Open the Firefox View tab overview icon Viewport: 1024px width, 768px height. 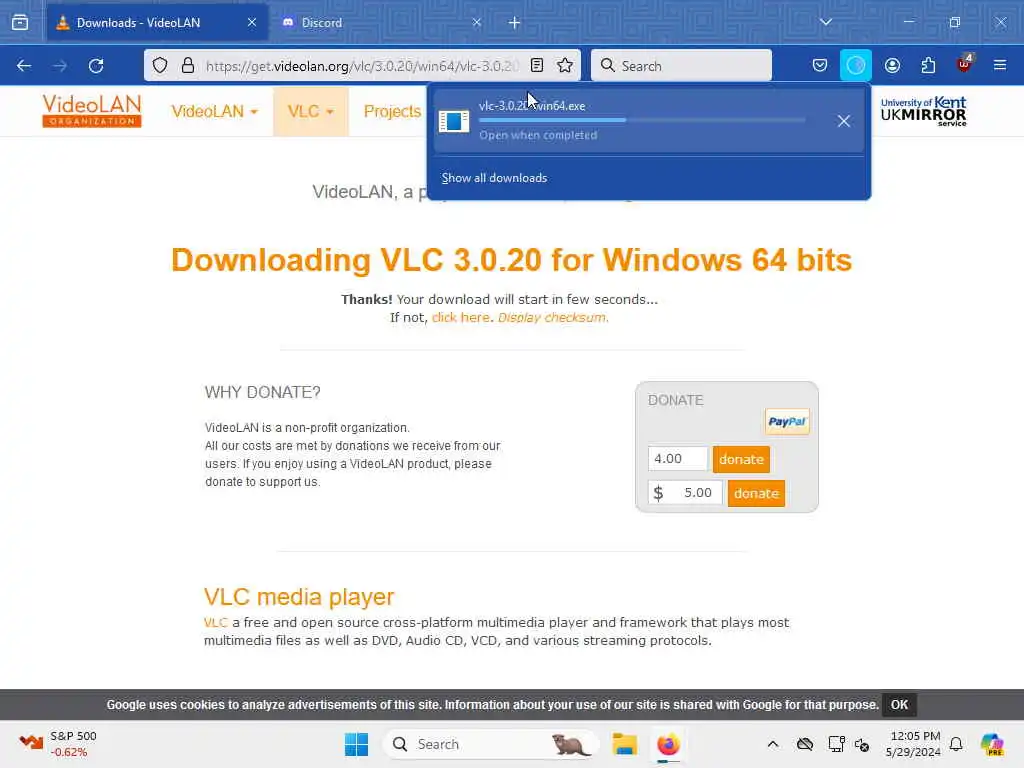pos(20,22)
